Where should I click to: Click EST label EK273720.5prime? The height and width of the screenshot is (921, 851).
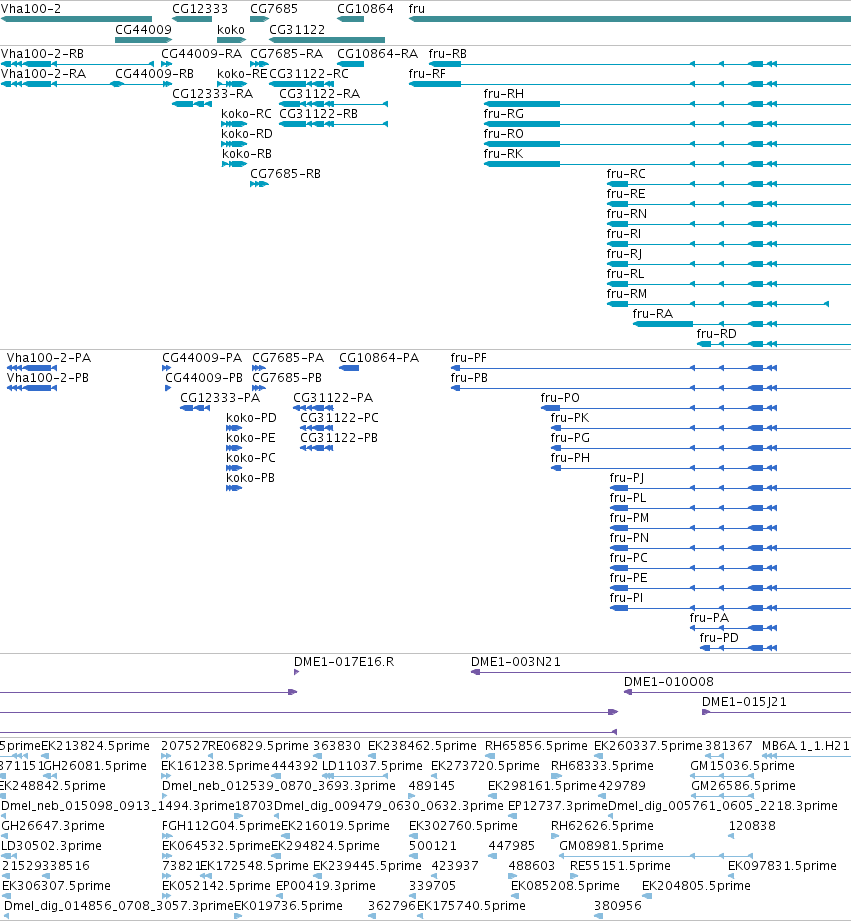coord(485,765)
